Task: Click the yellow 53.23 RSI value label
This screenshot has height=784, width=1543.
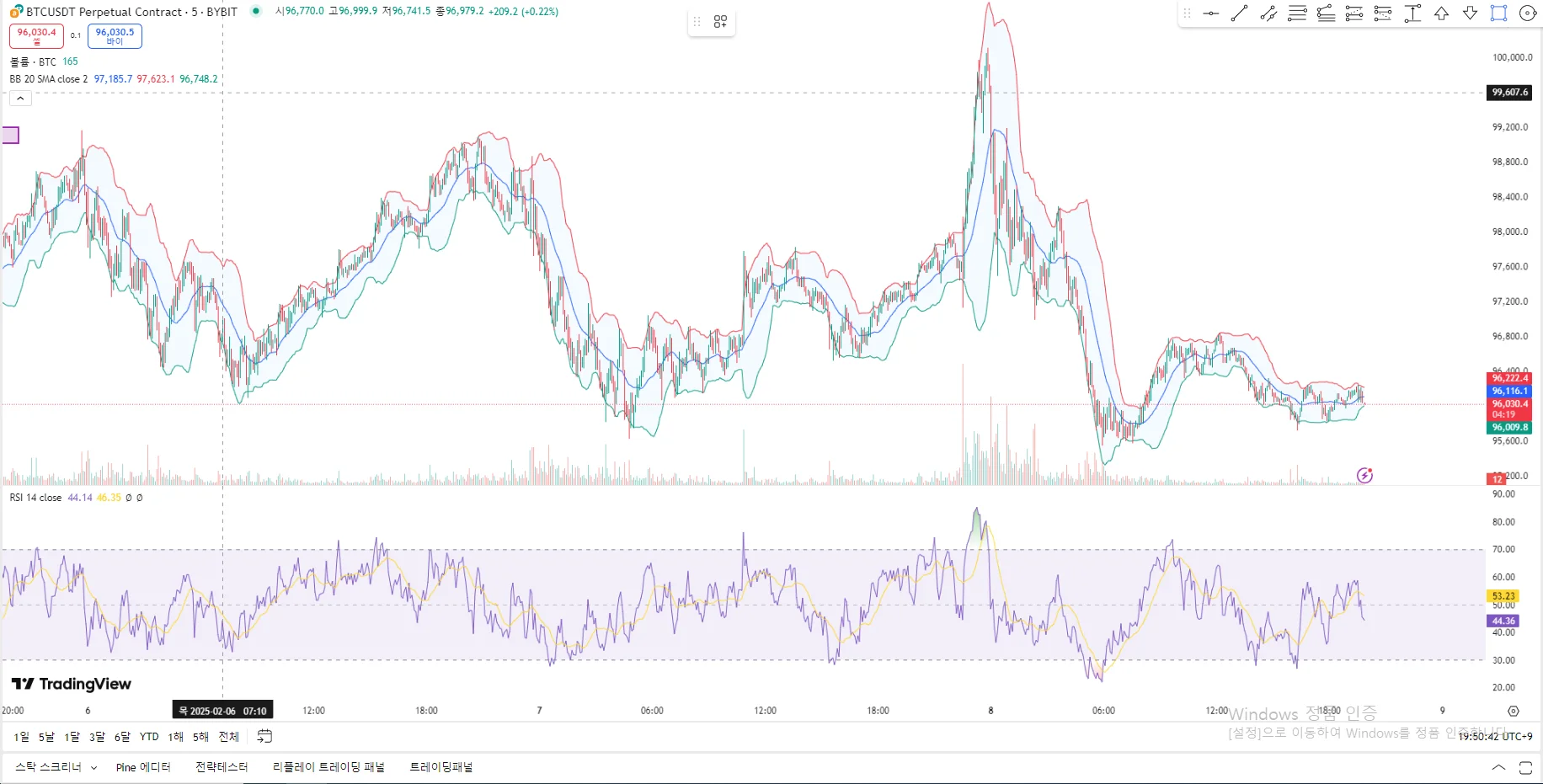Action: (1503, 596)
